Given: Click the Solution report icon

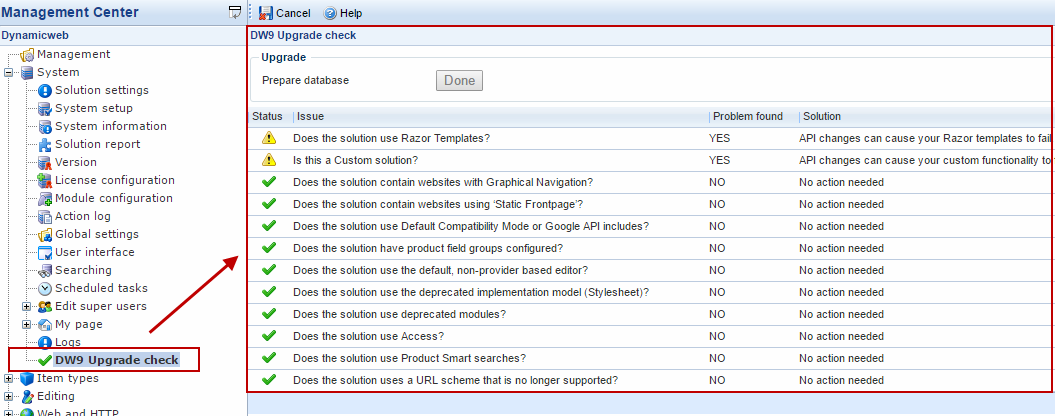Looking at the screenshot, I should click(45, 145).
